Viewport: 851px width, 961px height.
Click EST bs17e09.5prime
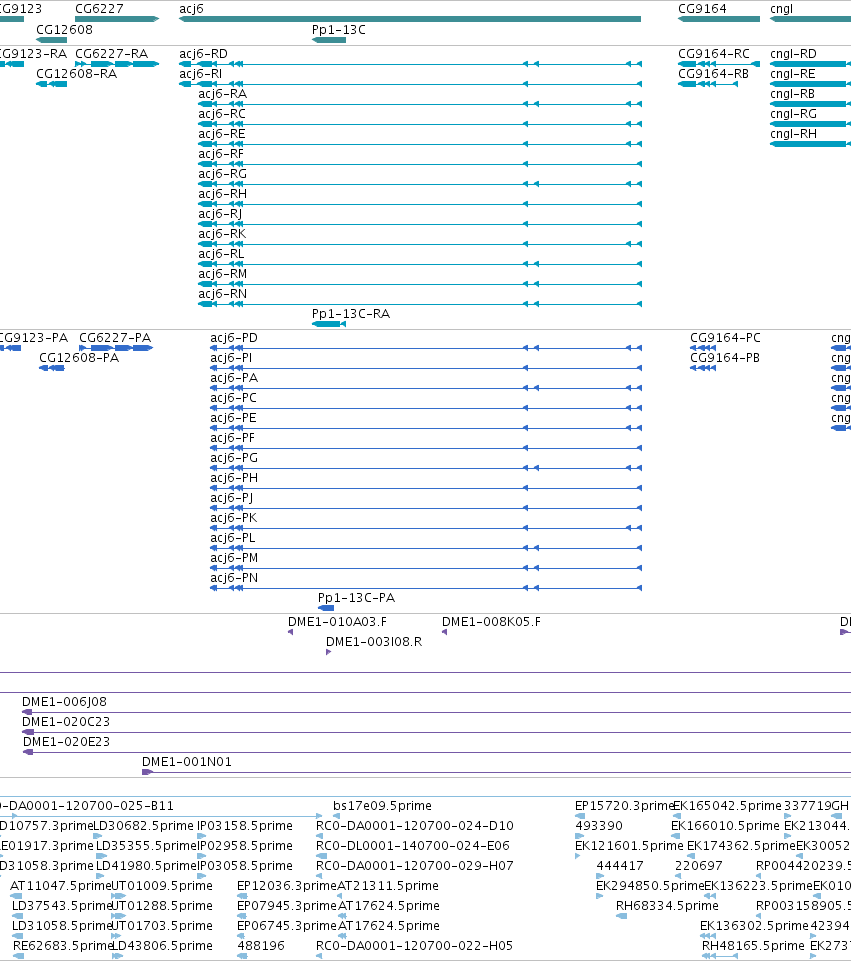382,806
